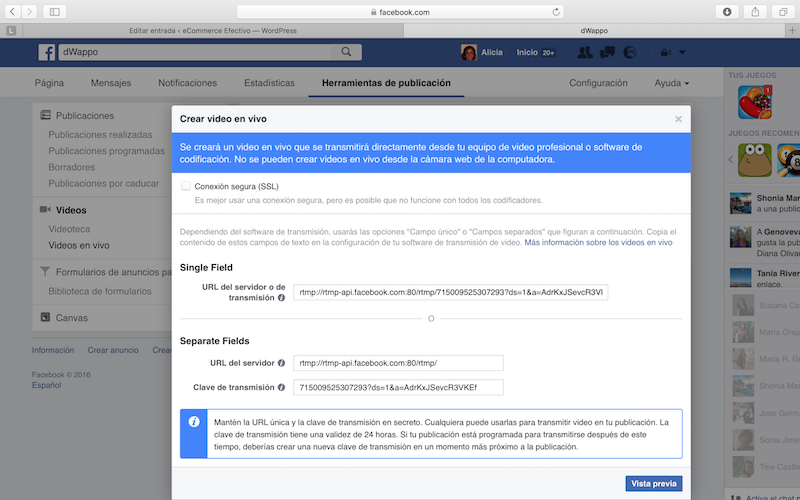
Task: Select the Clave de transmisión input field
Action: click(x=398, y=387)
